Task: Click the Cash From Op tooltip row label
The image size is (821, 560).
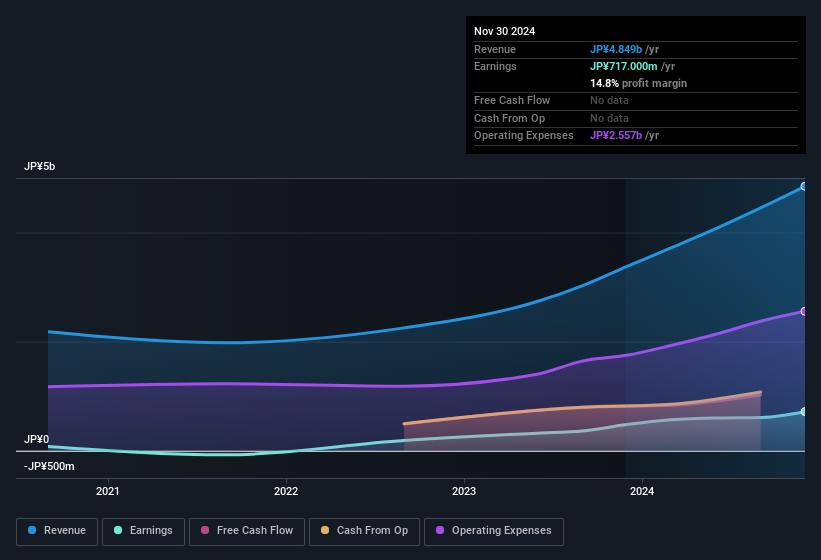Action: coord(509,118)
